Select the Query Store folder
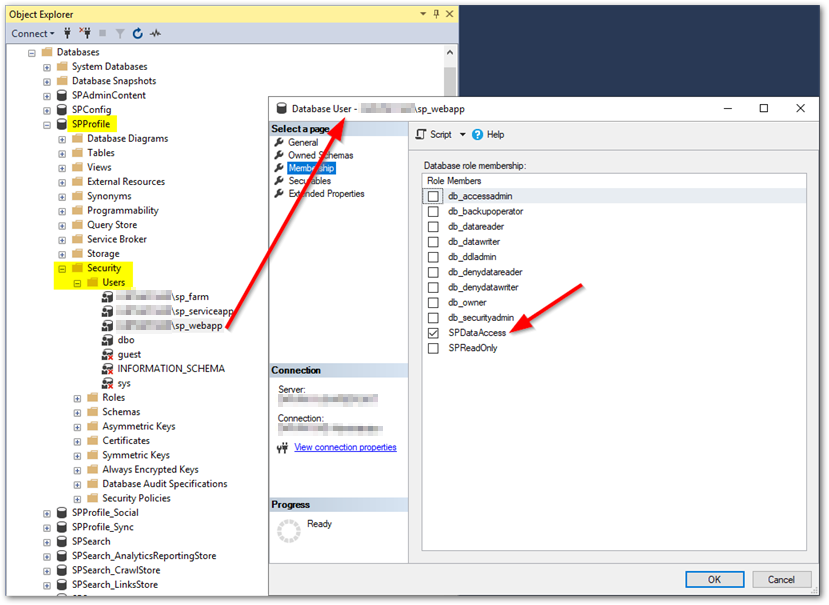Screen dimensions: 829x605 click(x=112, y=225)
